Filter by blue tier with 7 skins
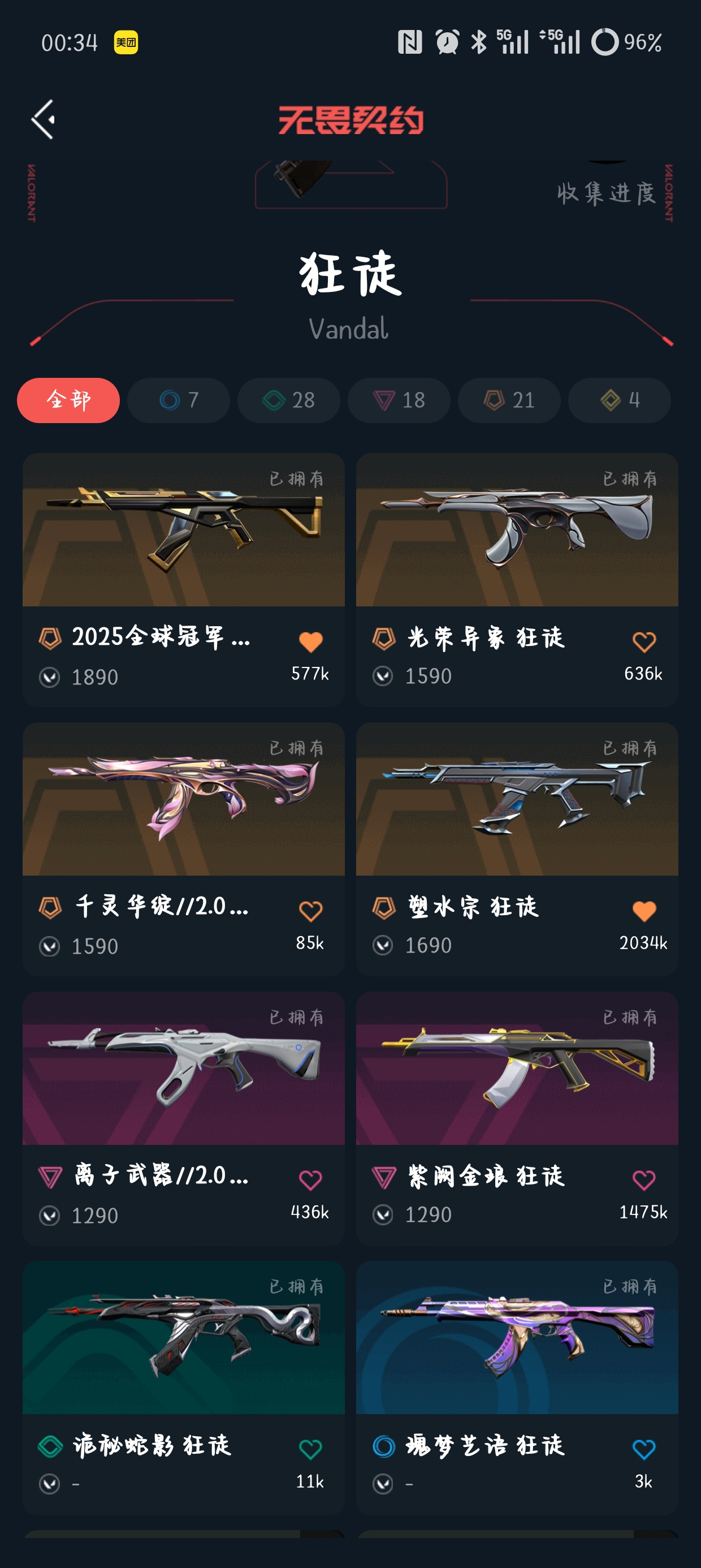Image resolution: width=701 pixels, height=1568 pixels. pyautogui.click(x=178, y=400)
